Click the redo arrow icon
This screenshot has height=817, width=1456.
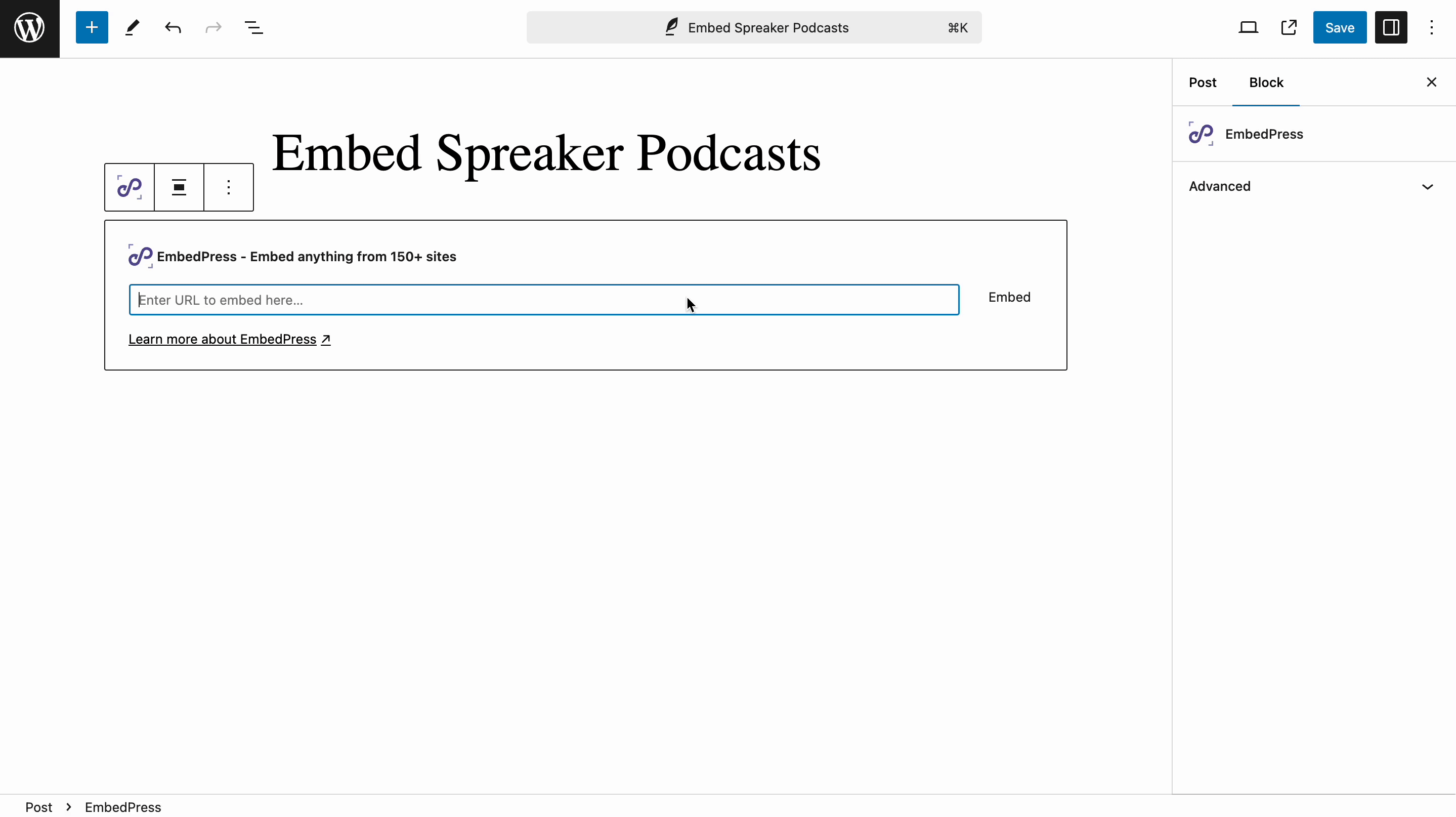tap(213, 27)
